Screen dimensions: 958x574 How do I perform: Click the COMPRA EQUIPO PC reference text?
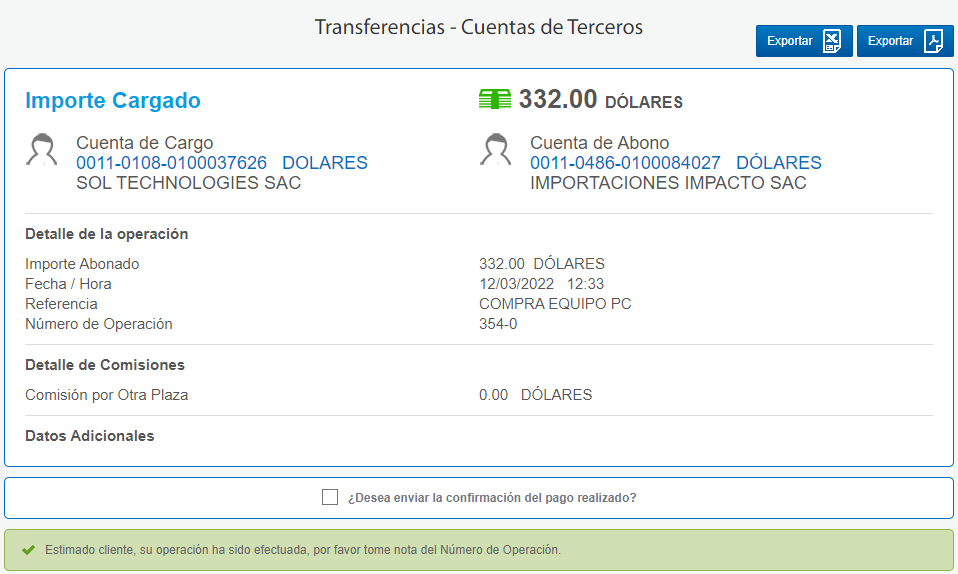click(555, 304)
